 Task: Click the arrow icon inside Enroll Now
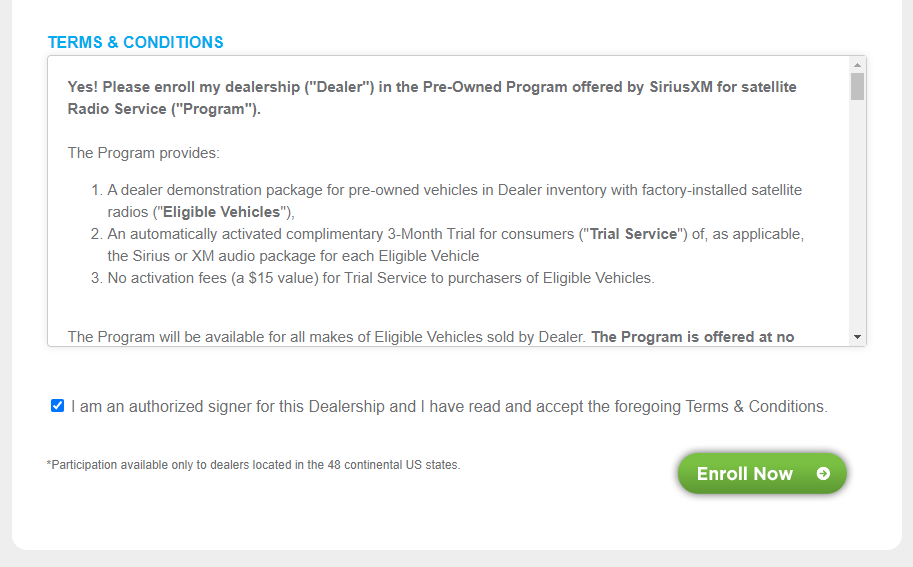pos(823,474)
